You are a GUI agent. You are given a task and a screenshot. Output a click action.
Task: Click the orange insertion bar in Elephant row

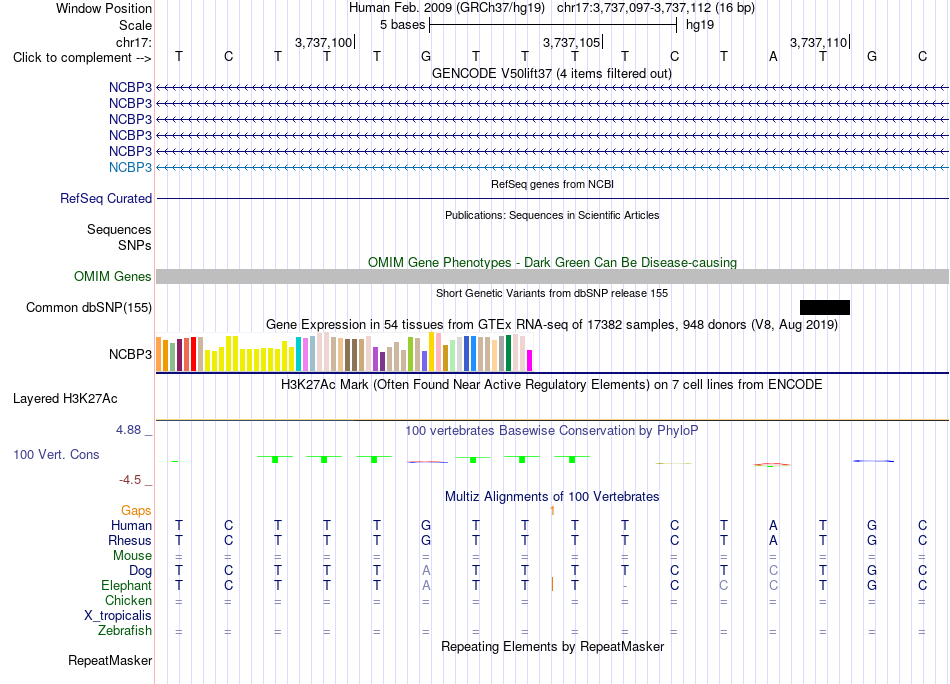point(553,585)
